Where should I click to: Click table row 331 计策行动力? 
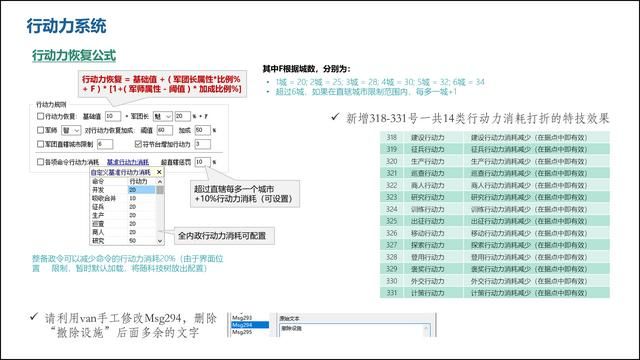[x=495, y=293]
